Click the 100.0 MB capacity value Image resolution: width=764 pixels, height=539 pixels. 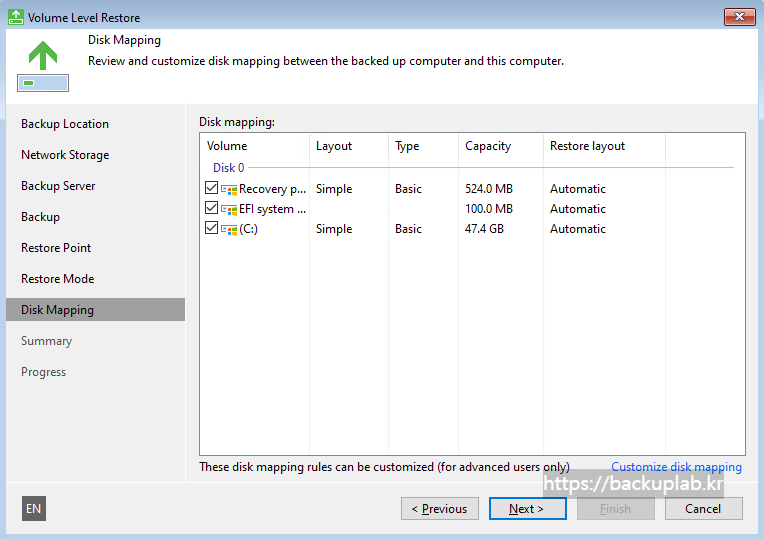pyautogui.click(x=489, y=209)
